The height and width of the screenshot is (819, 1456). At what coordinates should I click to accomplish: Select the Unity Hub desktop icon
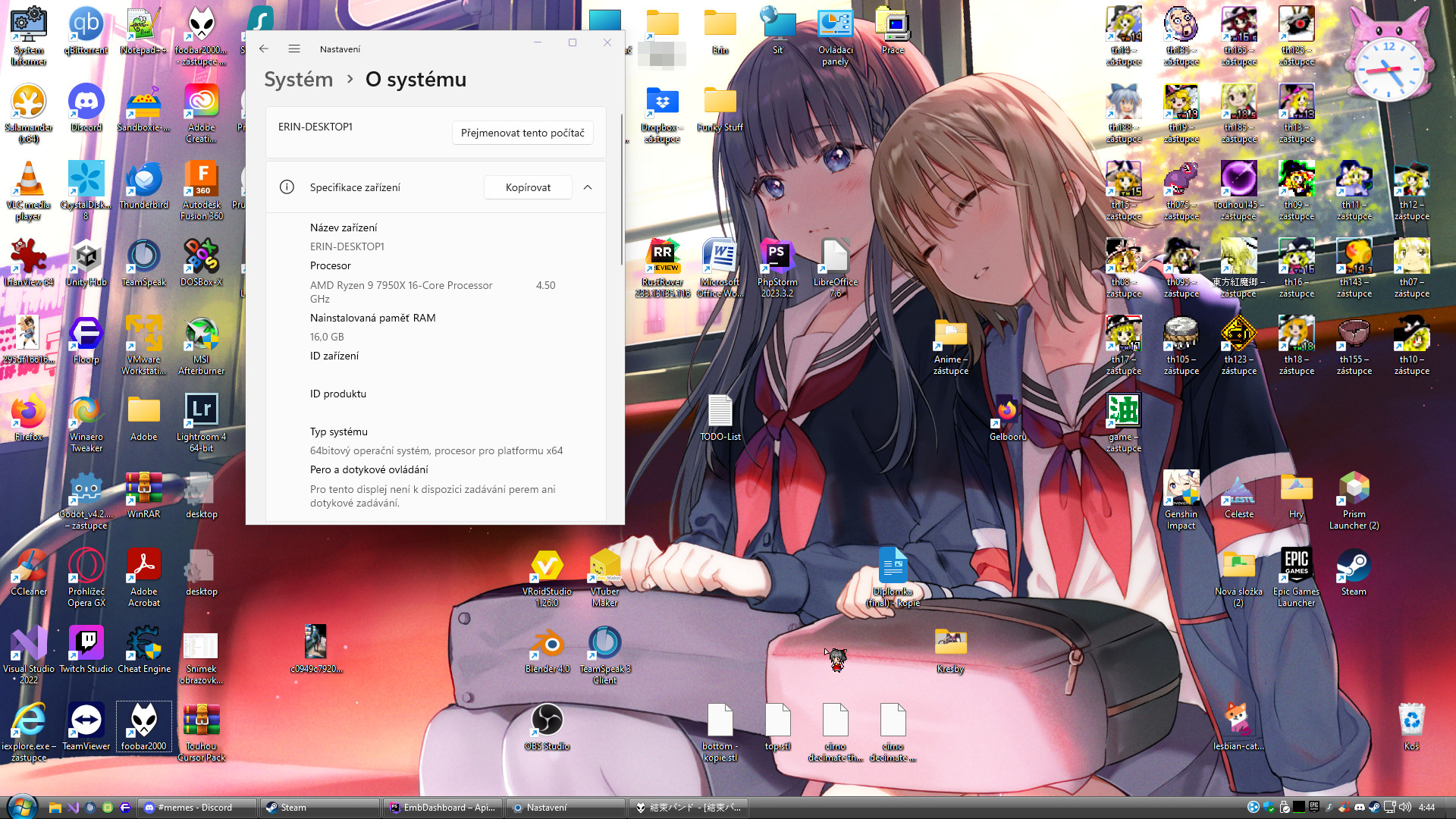[x=86, y=262]
